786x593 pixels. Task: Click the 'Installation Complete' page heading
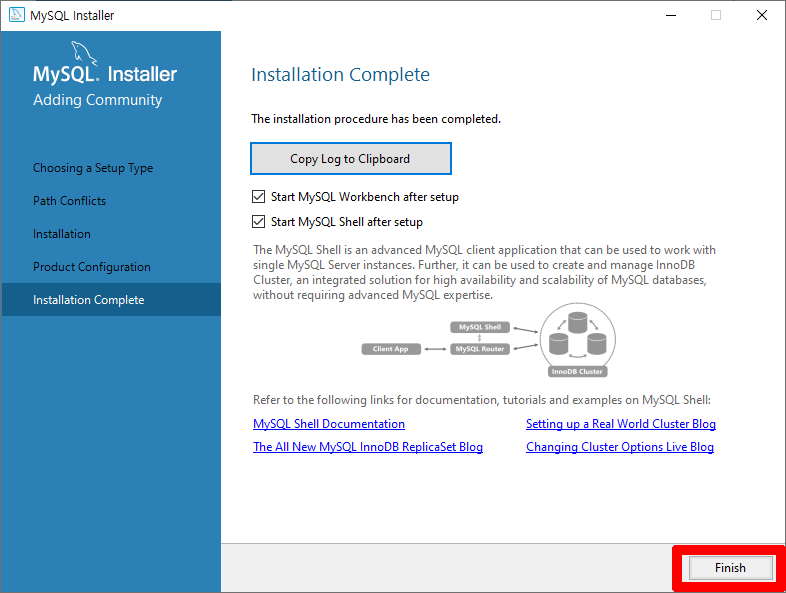(340, 75)
